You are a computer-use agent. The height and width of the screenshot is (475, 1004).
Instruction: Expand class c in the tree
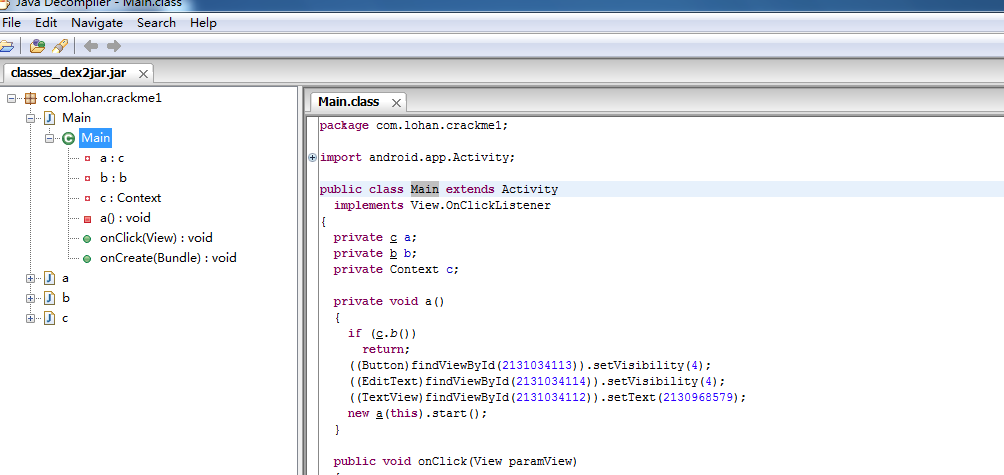tap(31, 318)
